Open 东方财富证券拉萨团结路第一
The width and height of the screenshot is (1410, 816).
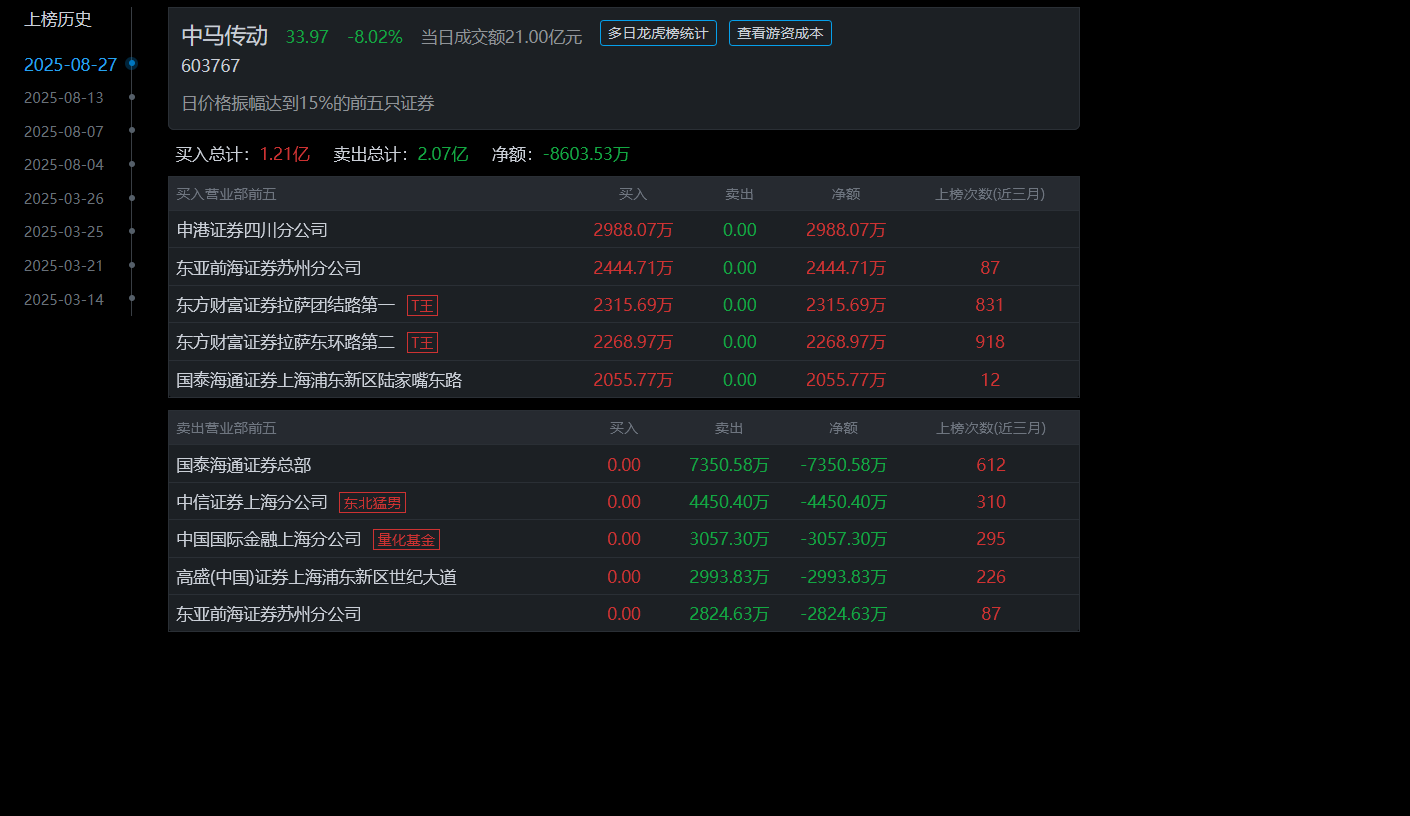click(286, 305)
